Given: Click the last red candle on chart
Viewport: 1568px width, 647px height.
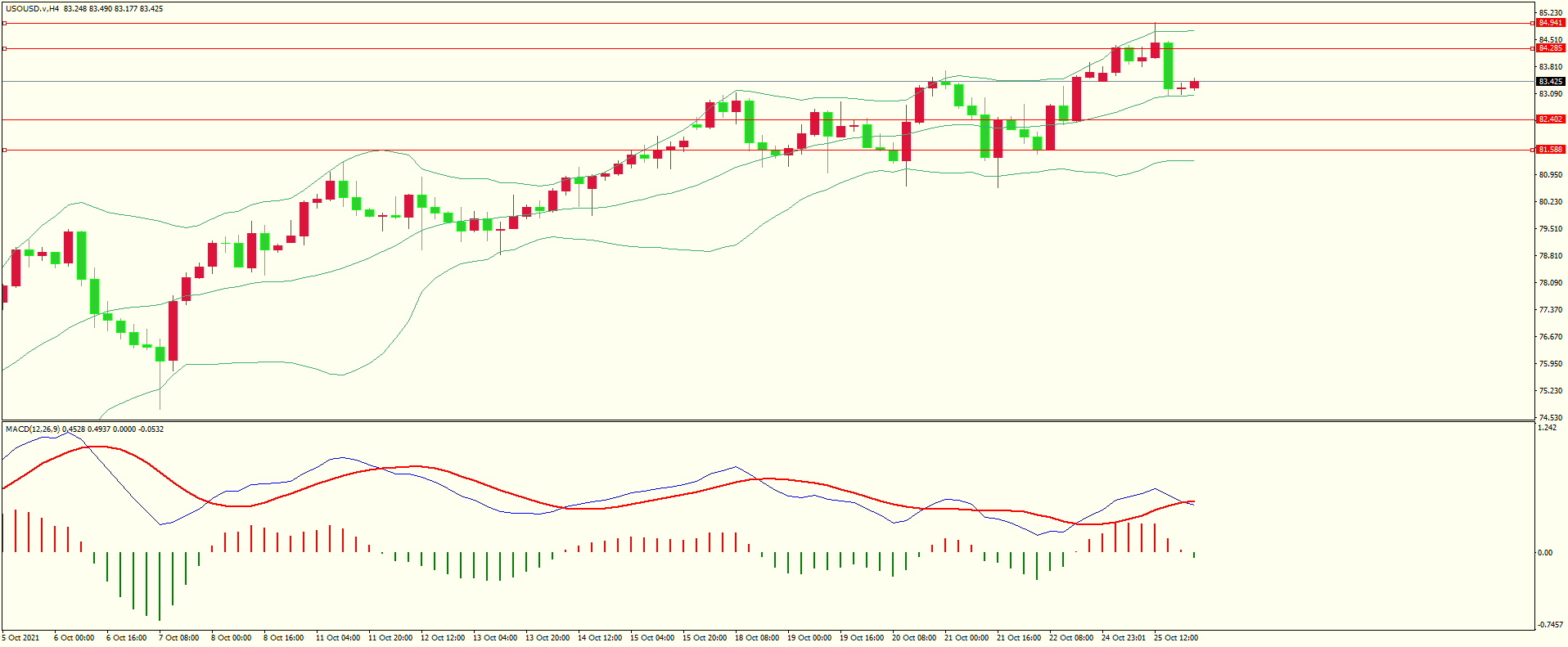Looking at the screenshot, I should pos(1194,84).
